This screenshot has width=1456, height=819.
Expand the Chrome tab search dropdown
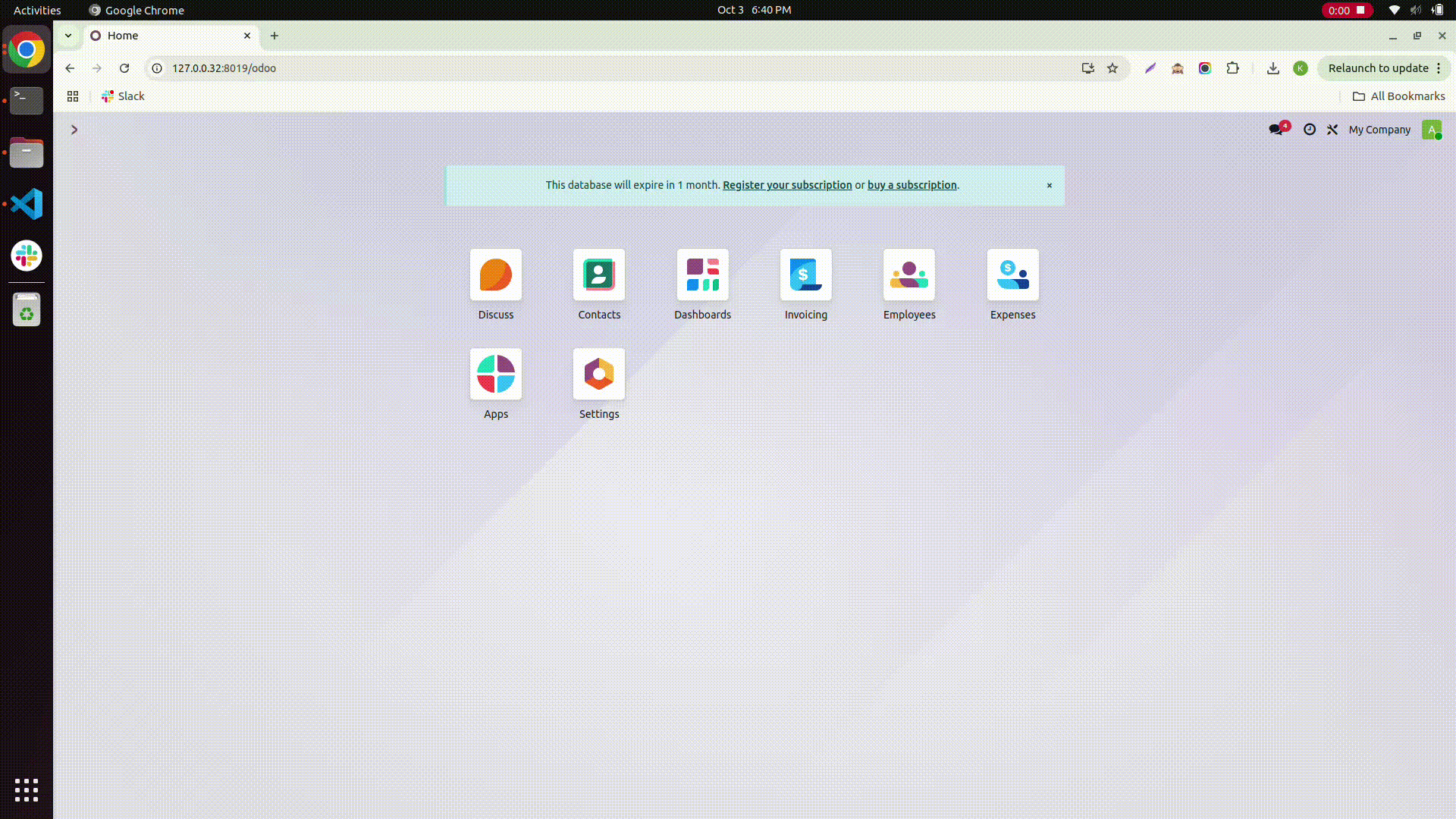[68, 36]
